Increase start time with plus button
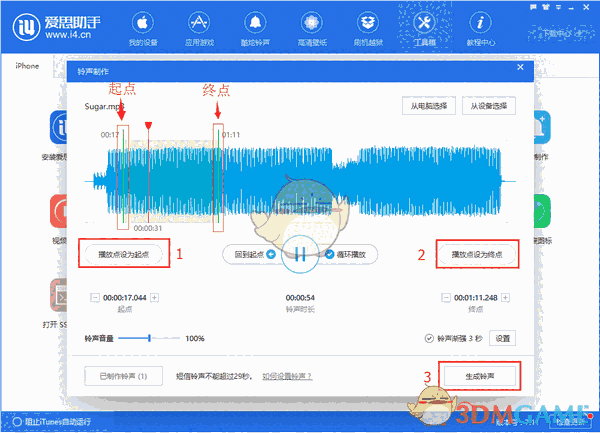 coord(154,298)
